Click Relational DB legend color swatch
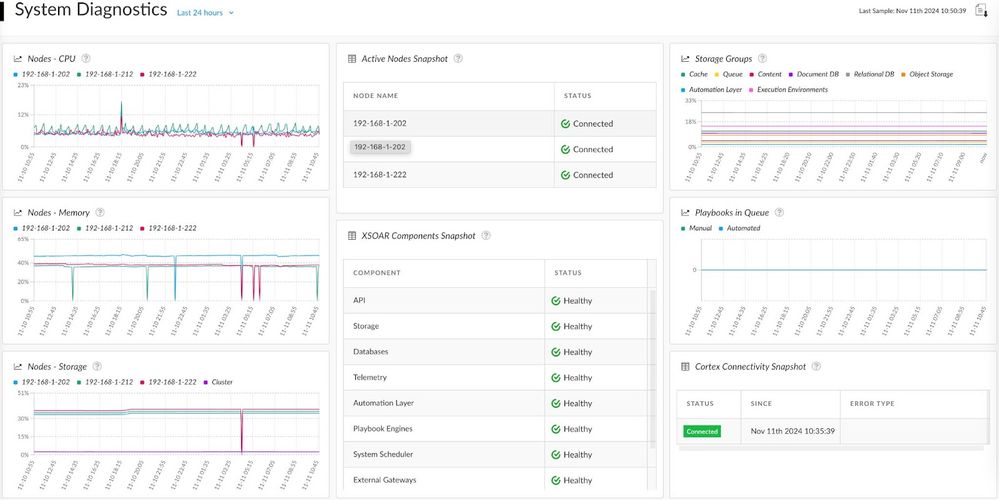This screenshot has width=999, height=500. pos(848,75)
